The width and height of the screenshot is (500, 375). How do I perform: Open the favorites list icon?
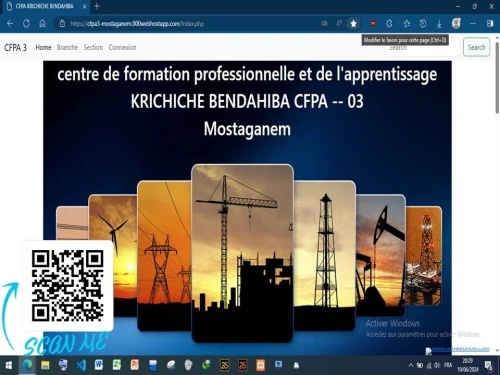click(407, 24)
